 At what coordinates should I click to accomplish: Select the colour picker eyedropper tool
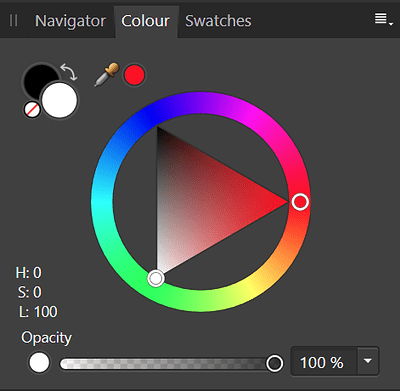[106, 75]
